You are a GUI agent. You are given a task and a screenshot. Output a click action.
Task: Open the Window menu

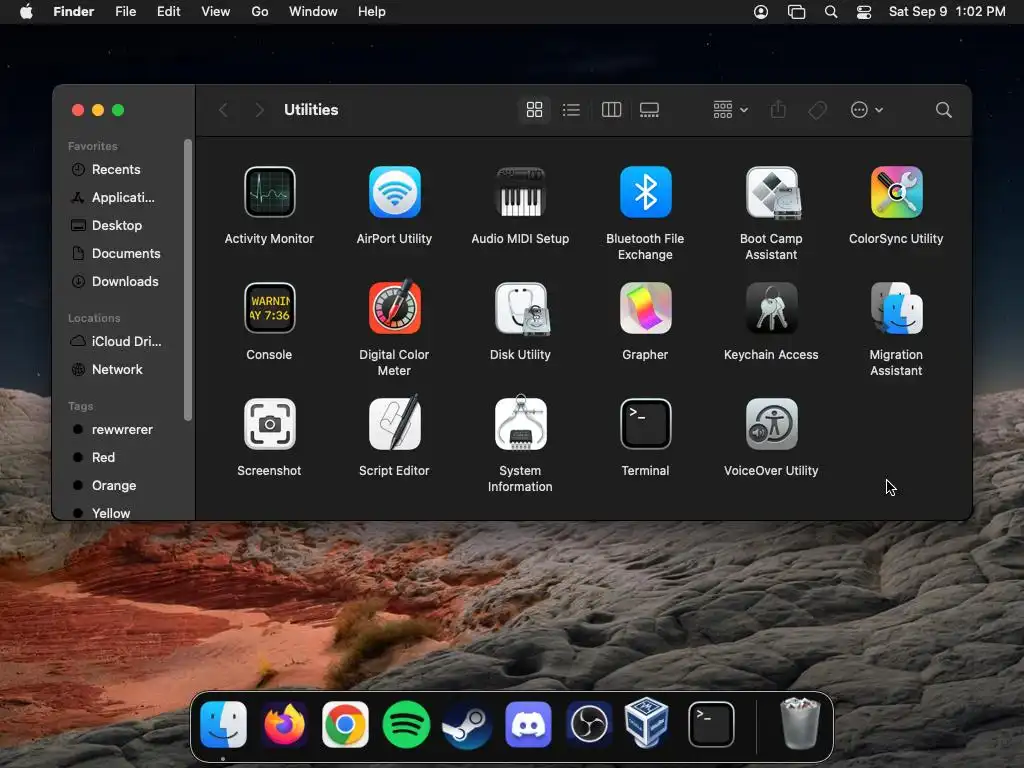tap(313, 12)
